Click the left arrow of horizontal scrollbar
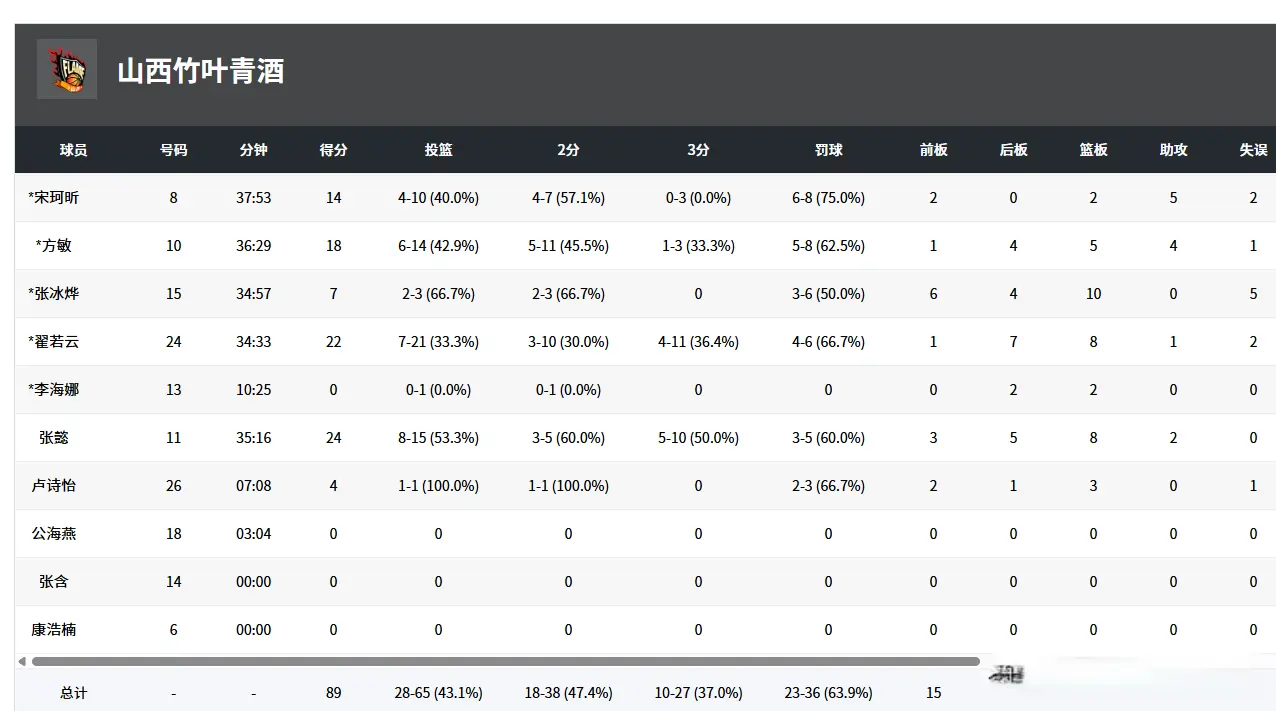The height and width of the screenshot is (711, 1276). [22, 661]
